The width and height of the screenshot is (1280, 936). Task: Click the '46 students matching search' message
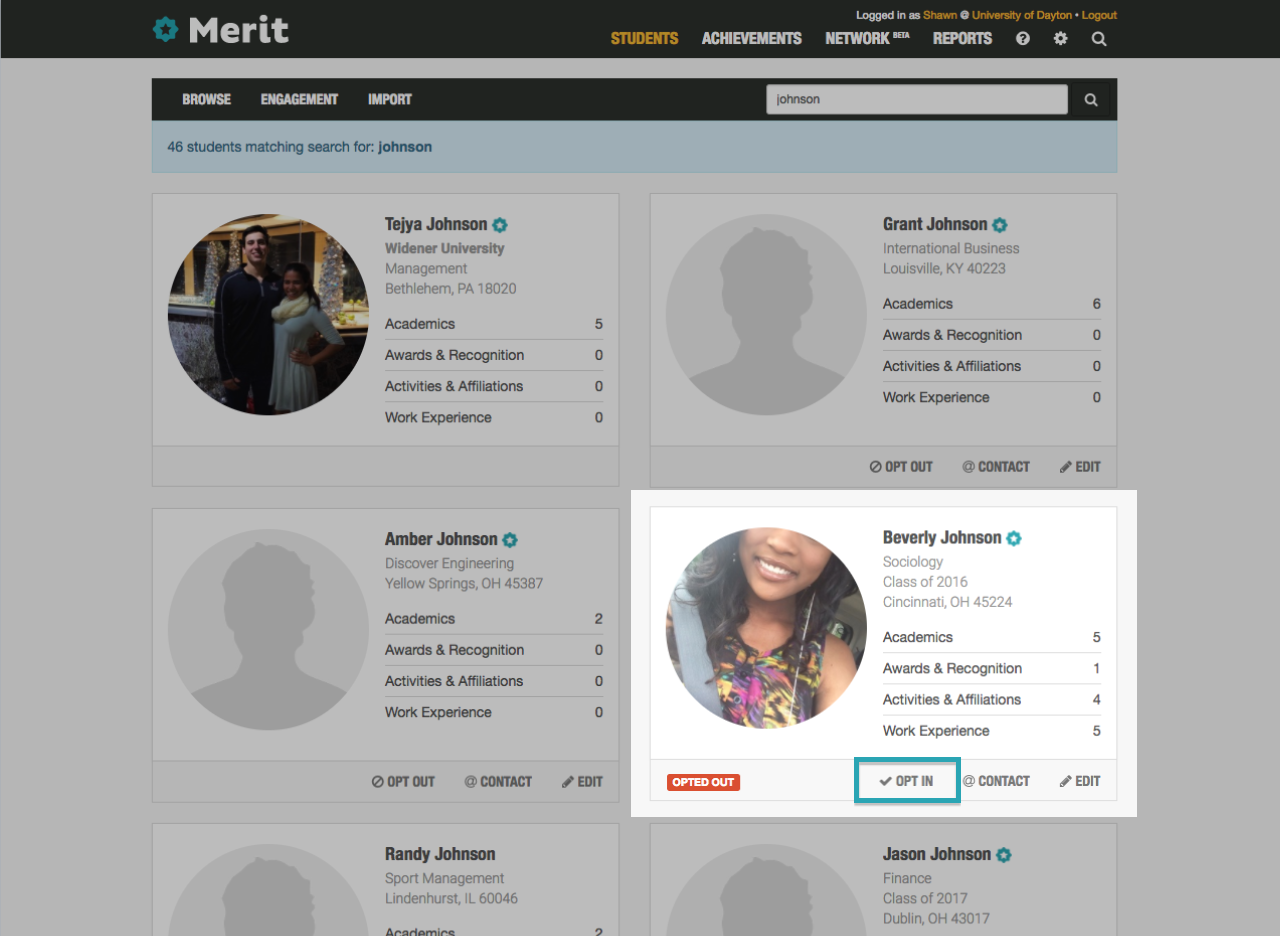[x=300, y=147]
